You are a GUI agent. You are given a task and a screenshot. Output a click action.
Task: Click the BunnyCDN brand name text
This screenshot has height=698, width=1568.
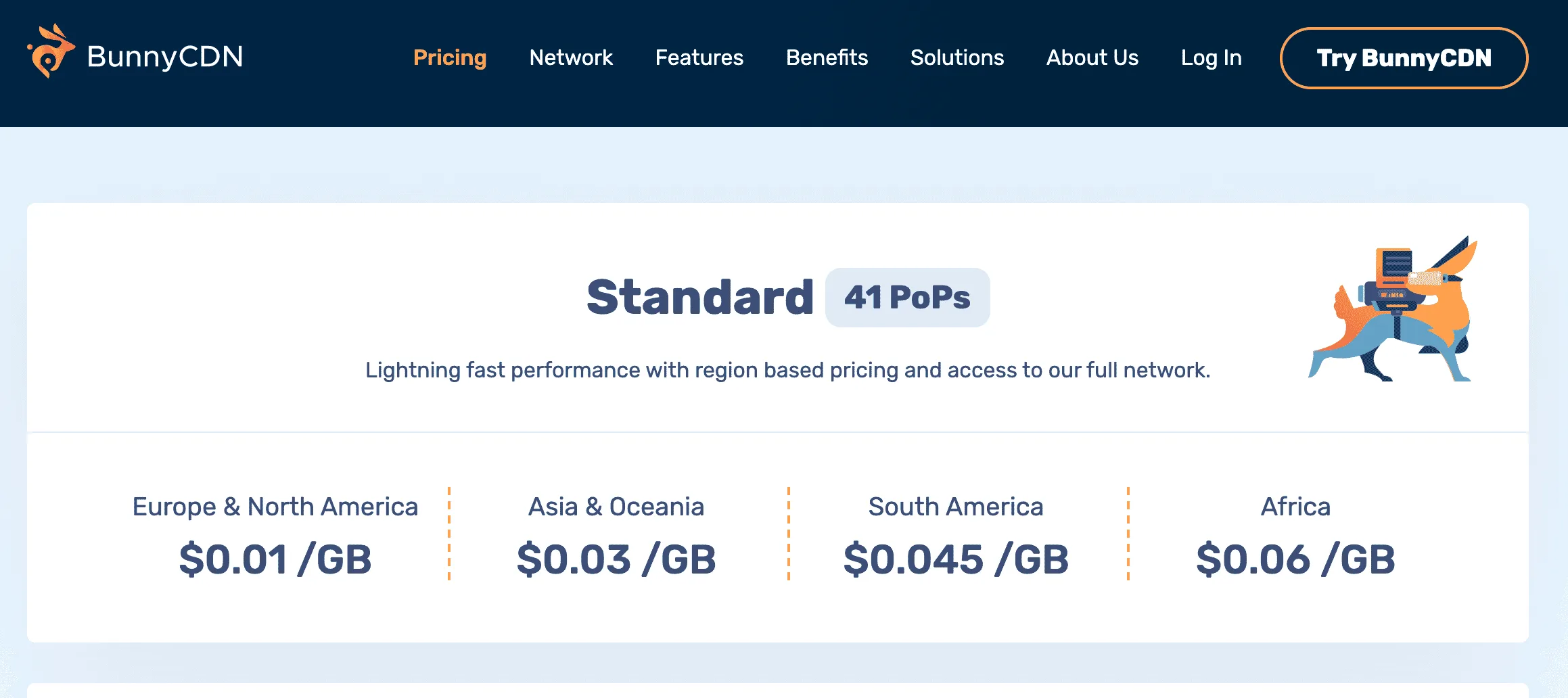tap(165, 57)
